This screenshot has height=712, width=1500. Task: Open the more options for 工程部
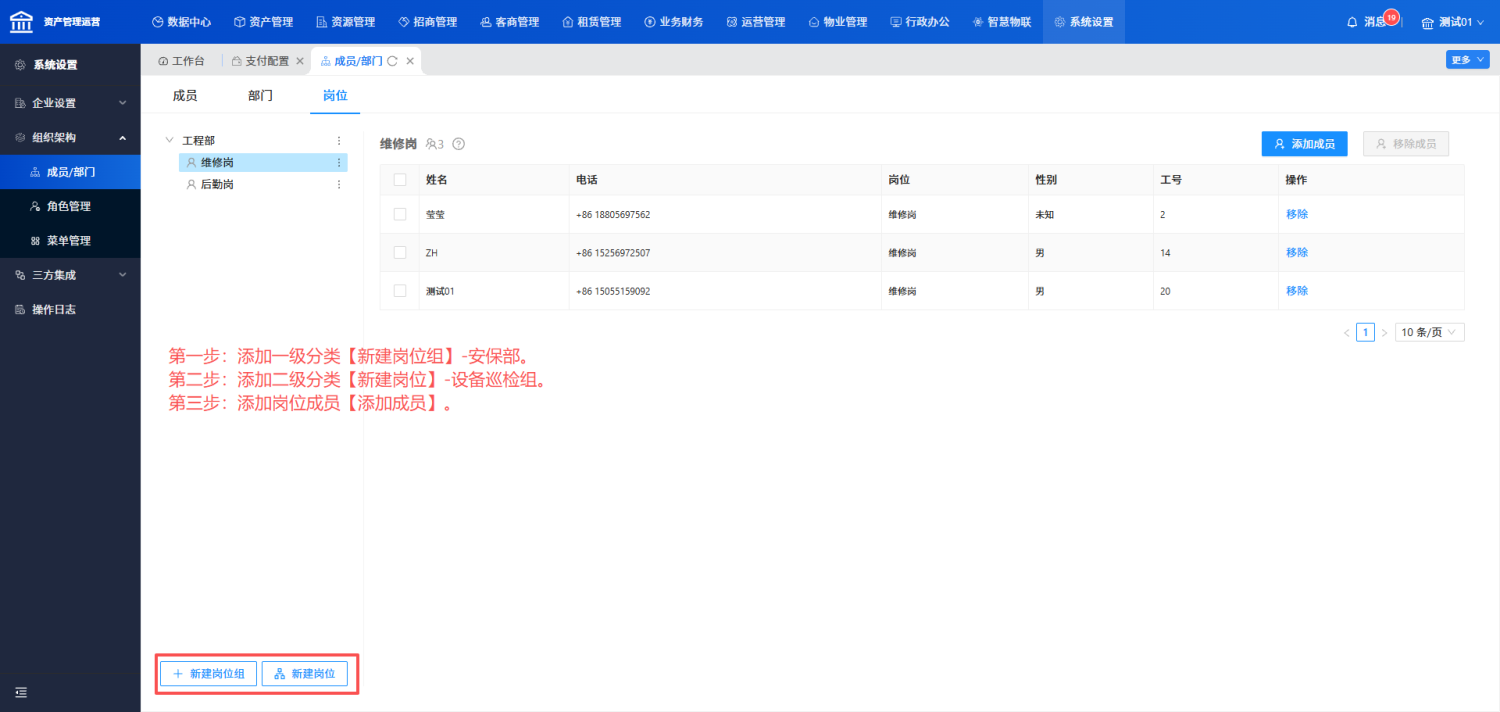[x=339, y=141]
